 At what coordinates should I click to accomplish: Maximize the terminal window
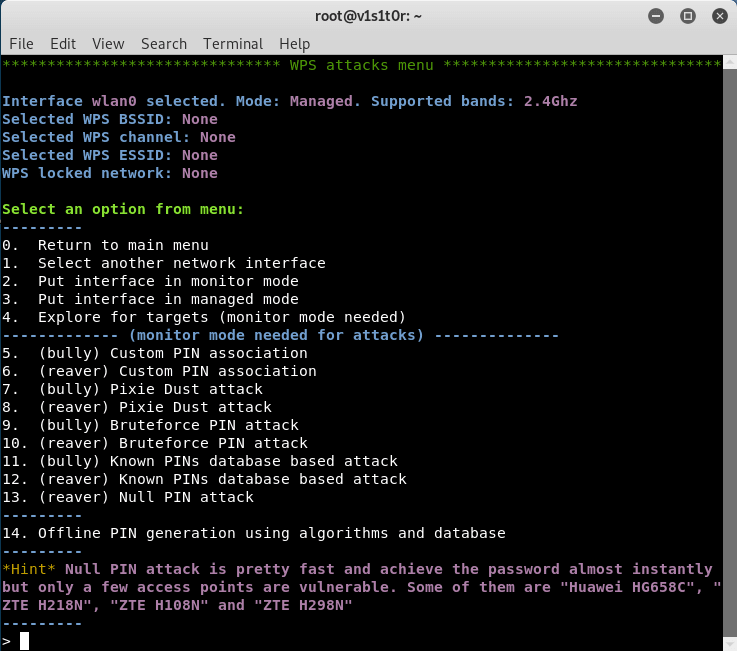pyautogui.click(x=687, y=16)
